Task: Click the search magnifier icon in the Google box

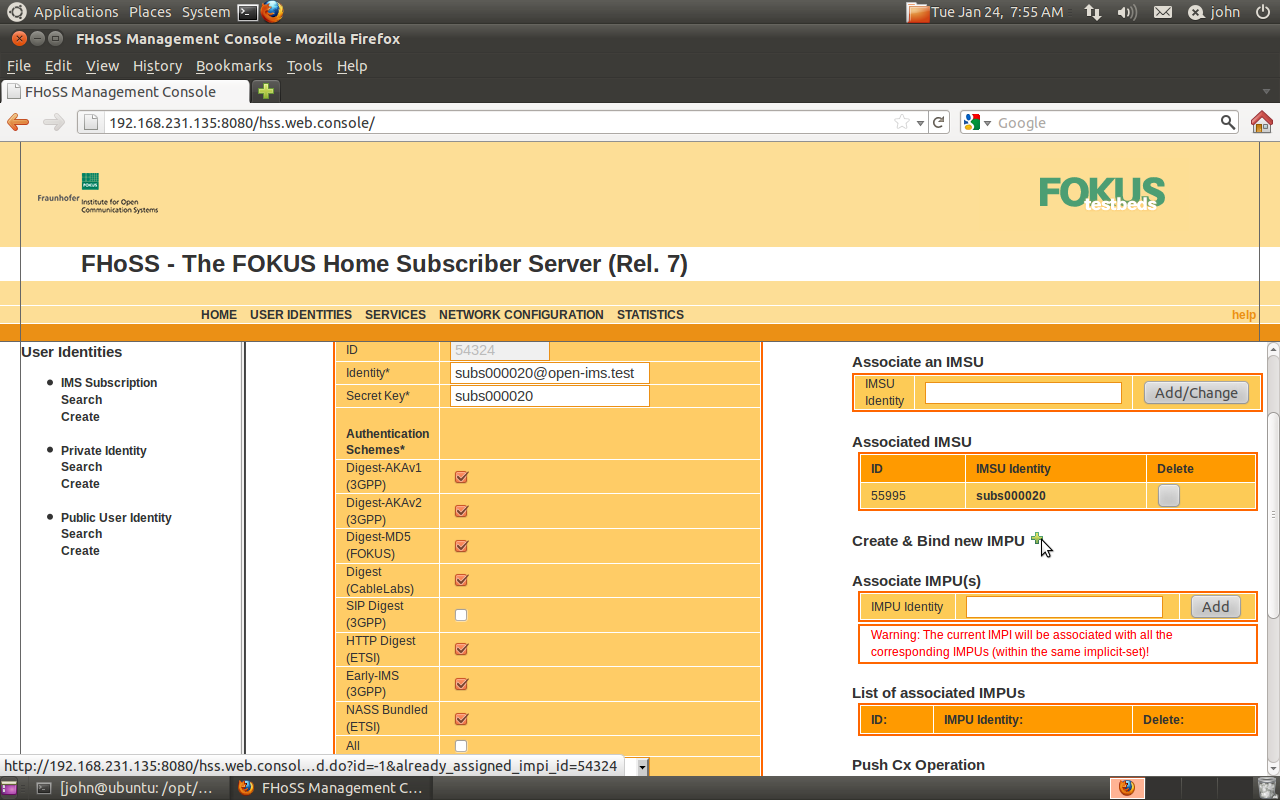Action: point(1228,122)
